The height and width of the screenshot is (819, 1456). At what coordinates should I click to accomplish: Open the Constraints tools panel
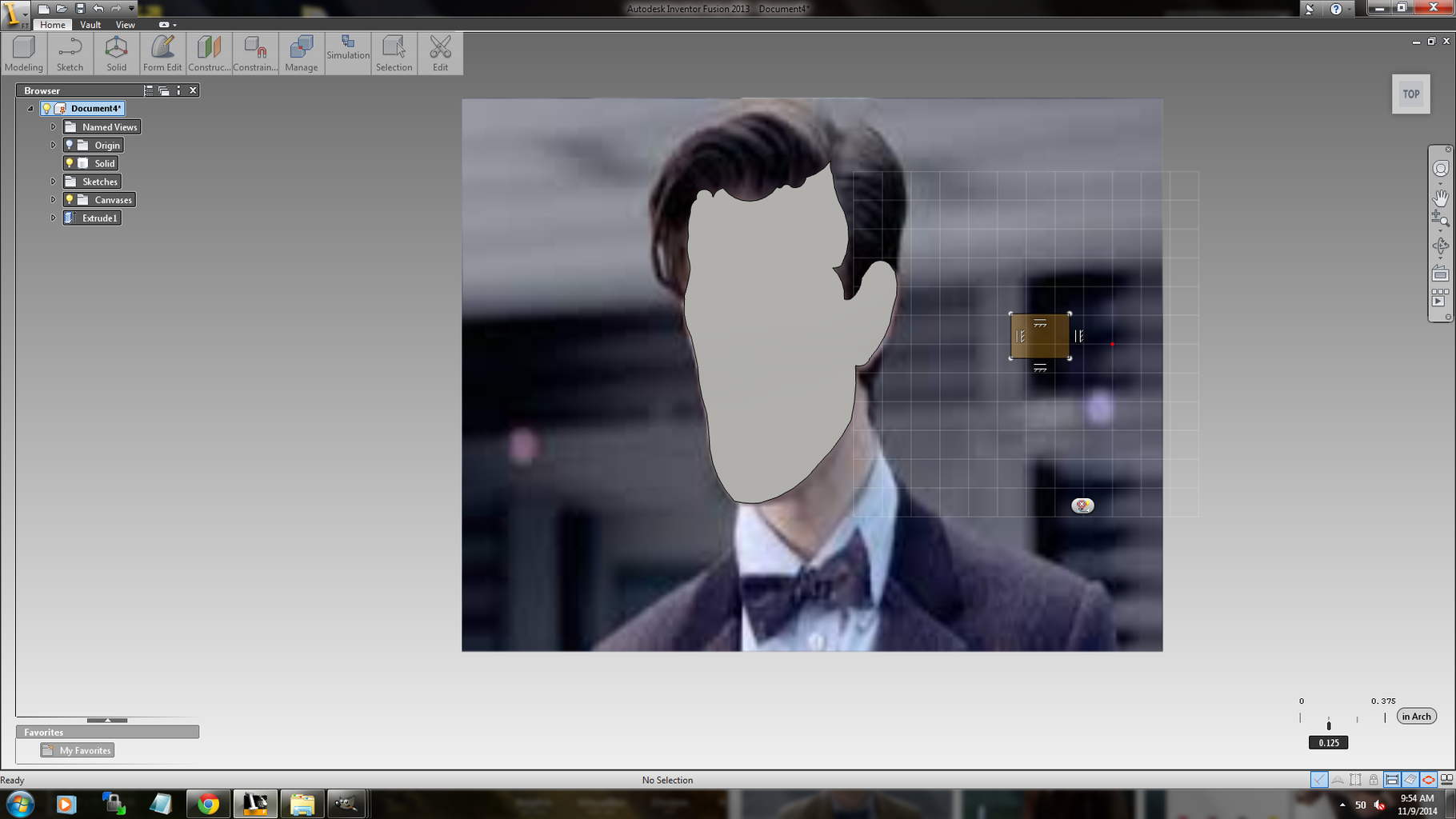coord(255,54)
